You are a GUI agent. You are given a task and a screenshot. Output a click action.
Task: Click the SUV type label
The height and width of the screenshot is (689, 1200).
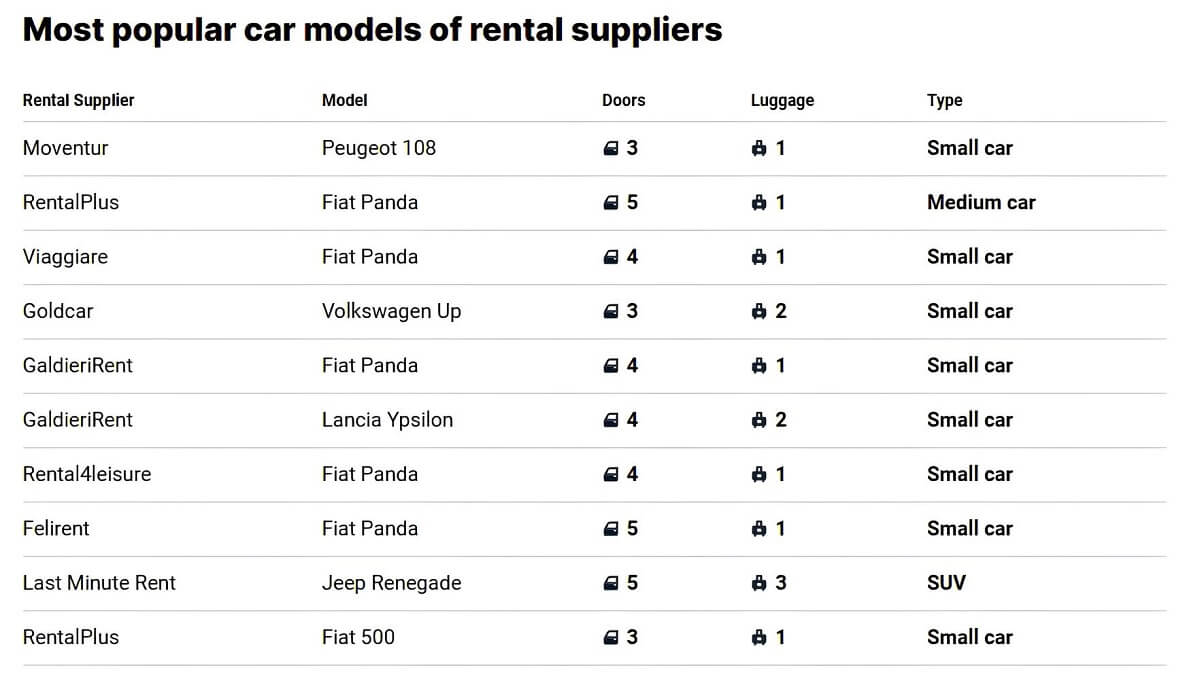[946, 583]
